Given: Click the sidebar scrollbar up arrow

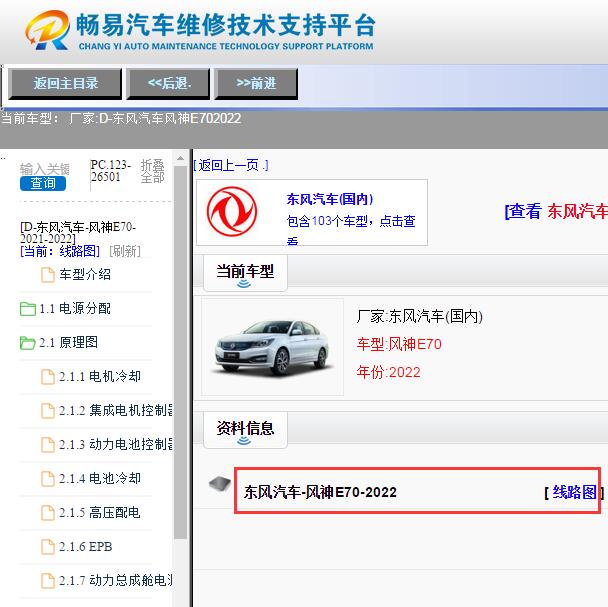Looking at the screenshot, I should (x=180, y=158).
